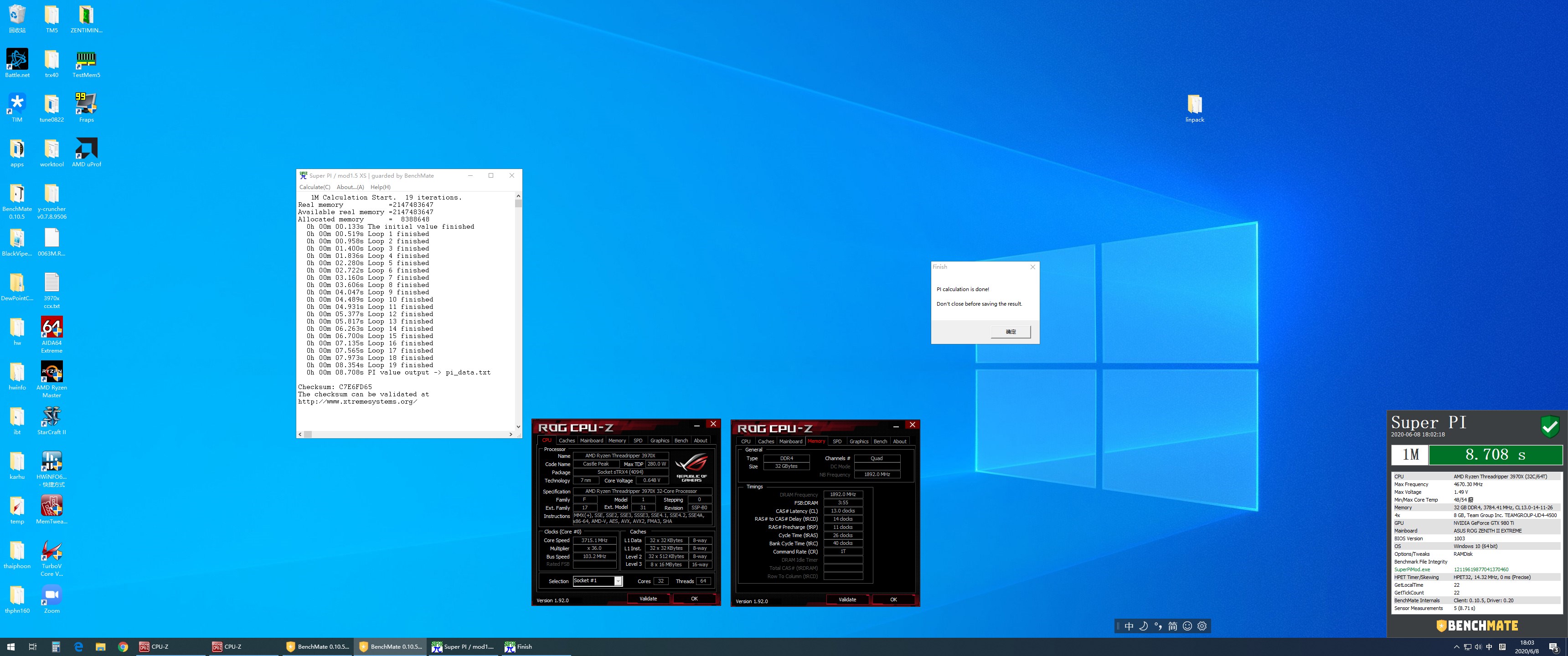
Task: Open the IME emoji smiley icon
Action: (x=1187, y=625)
